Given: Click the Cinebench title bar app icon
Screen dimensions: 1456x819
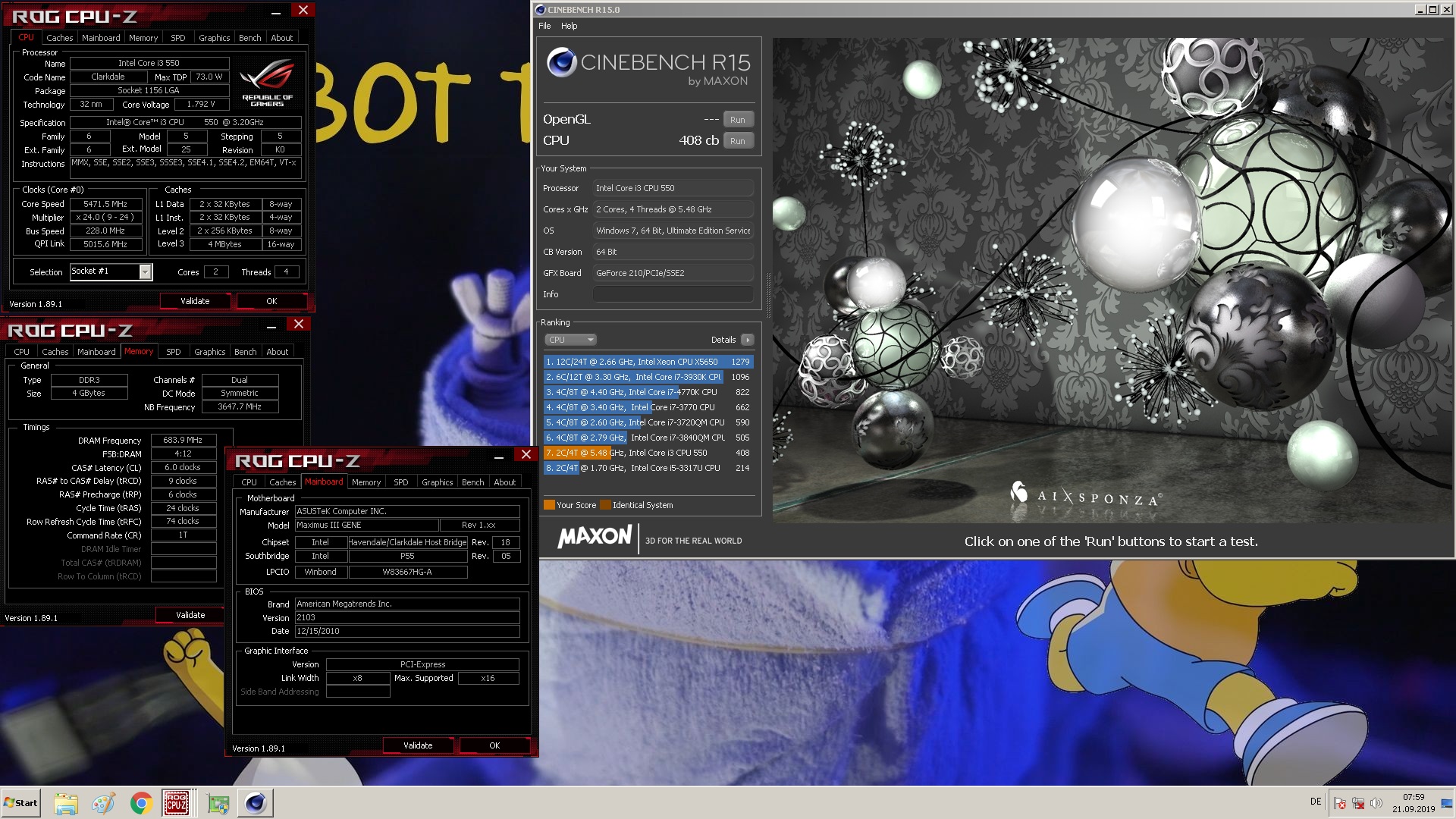Looking at the screenshot, I should (540, 10).
